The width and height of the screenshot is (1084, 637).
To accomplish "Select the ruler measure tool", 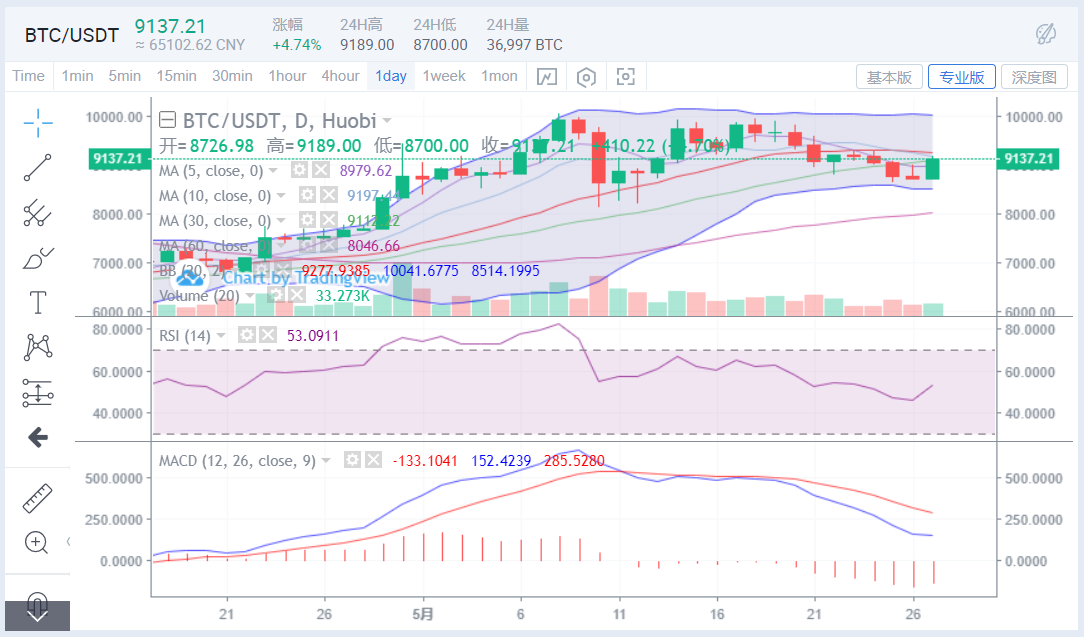I will (38, 498).
